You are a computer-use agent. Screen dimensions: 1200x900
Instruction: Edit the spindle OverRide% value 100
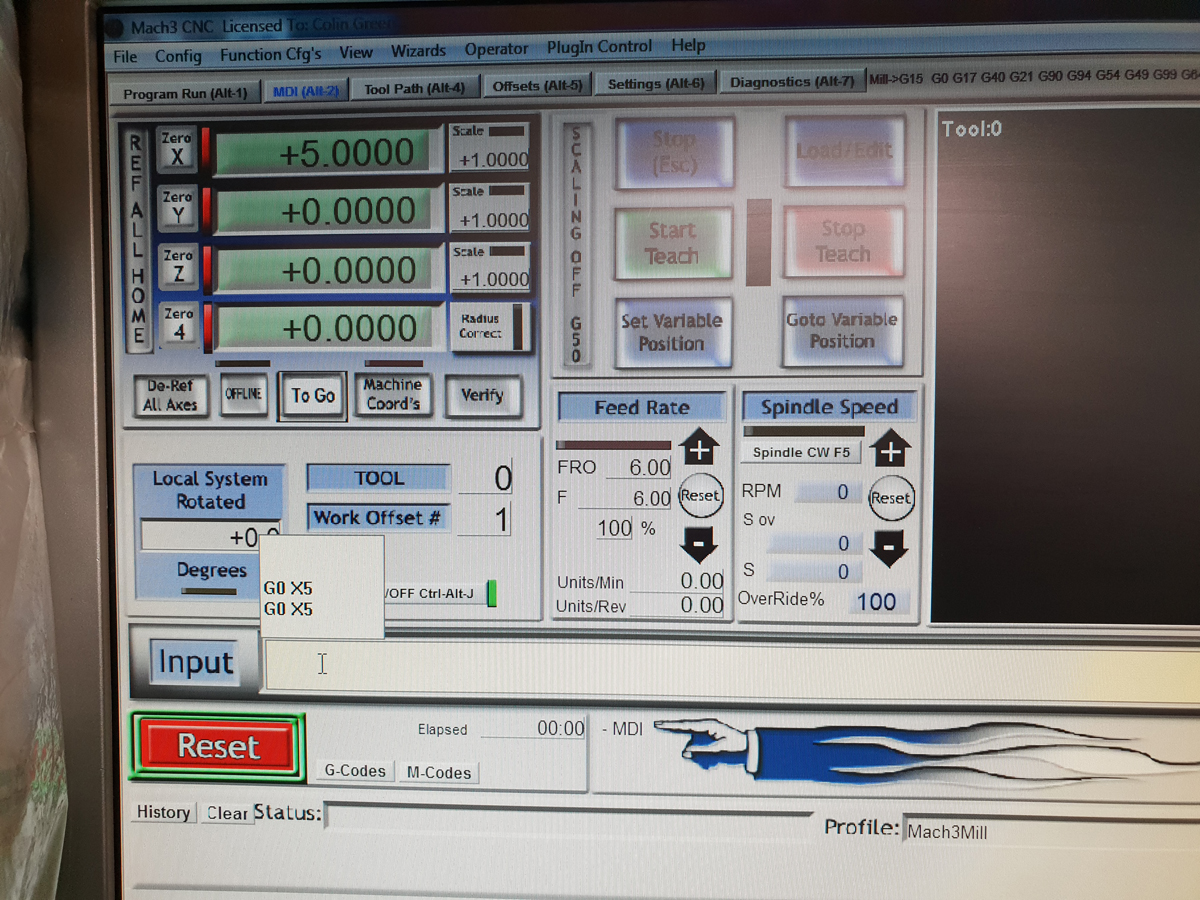pyautogui.click(x=875, y=602)
